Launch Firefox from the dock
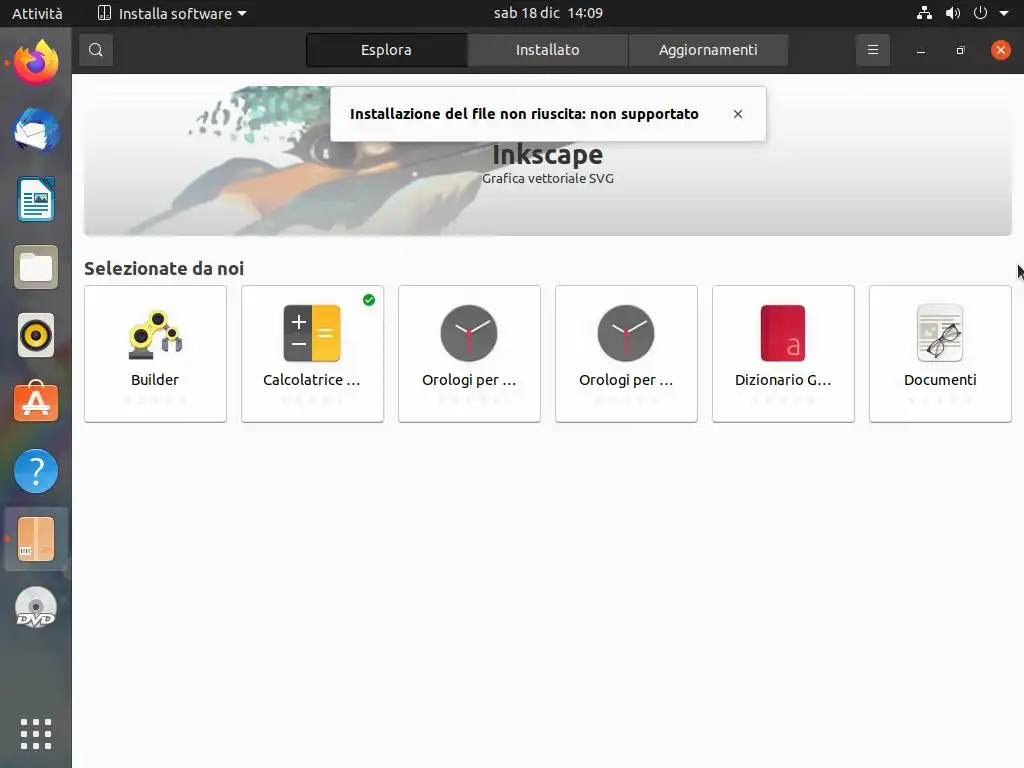Image resolution: width=1024 pixels, height=768 pixels. [36, 63]
